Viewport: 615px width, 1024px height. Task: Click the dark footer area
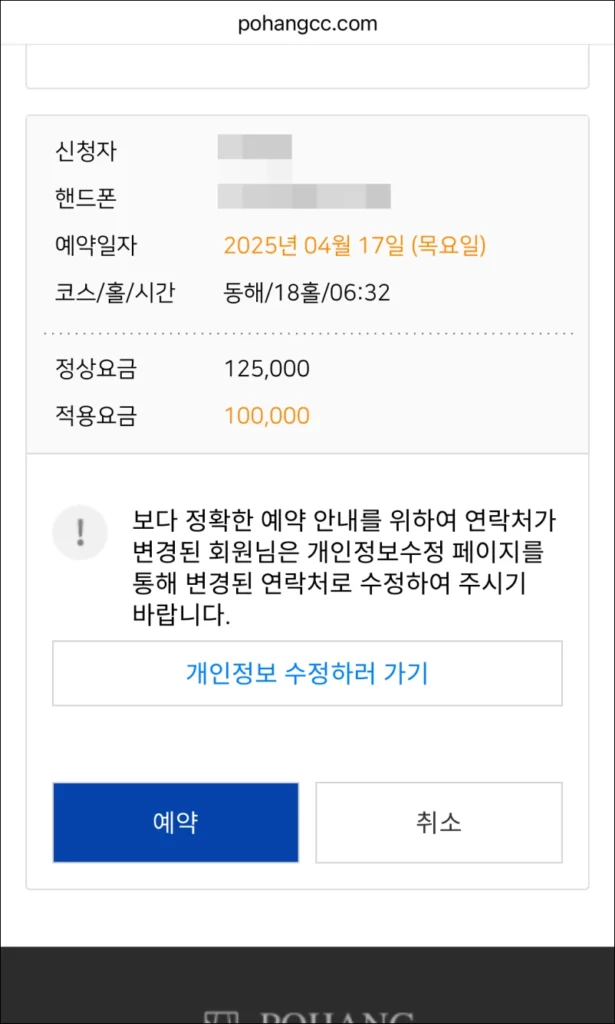[308, 985]
